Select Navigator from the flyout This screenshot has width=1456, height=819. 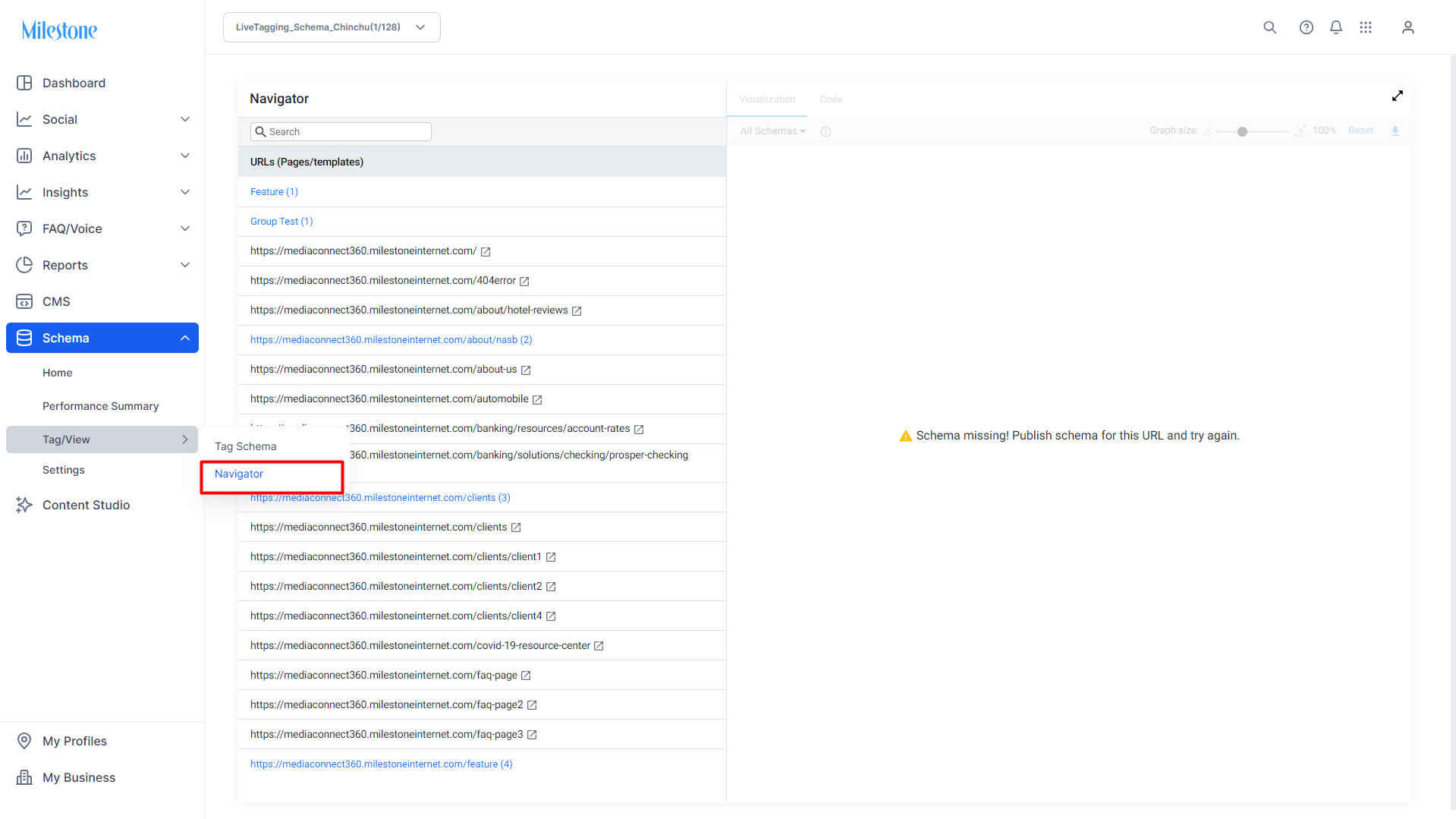pyautogui.click(x=239, y=474)
